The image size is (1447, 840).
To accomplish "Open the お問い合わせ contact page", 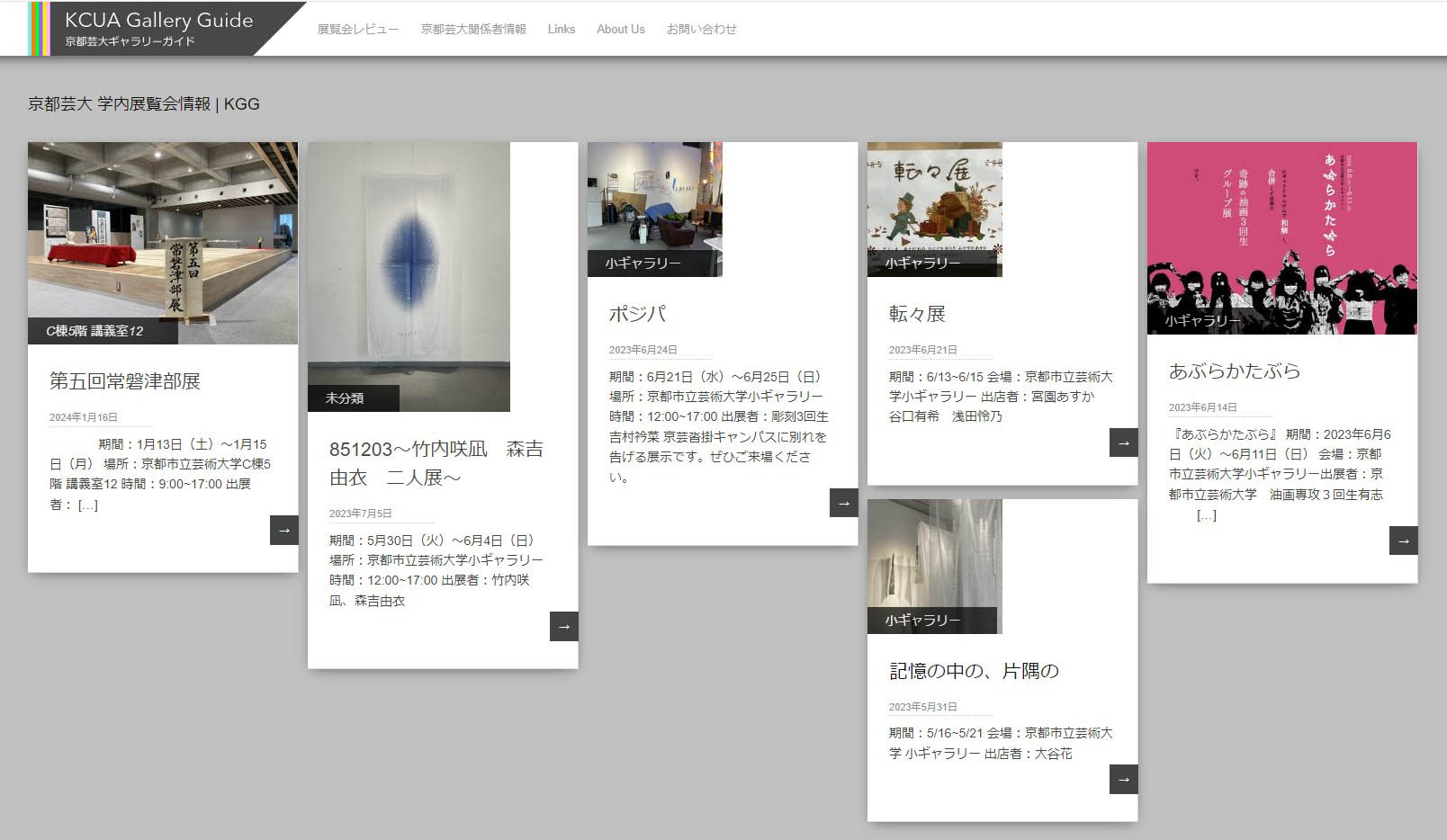I will click(x=701, y=30).
